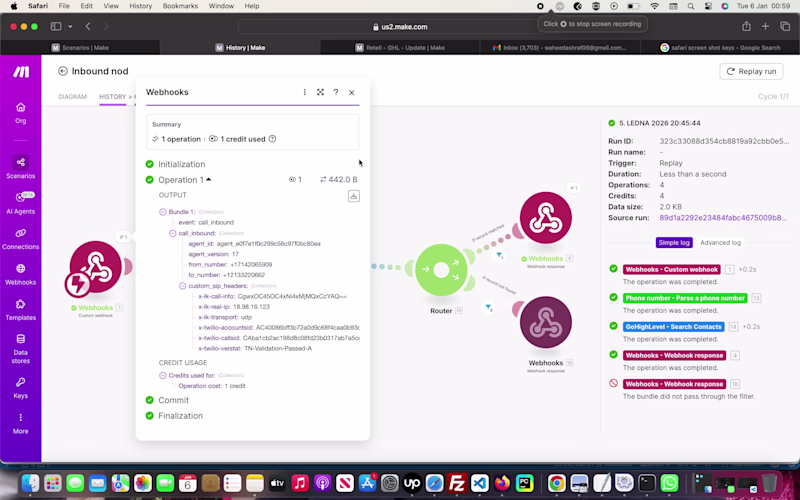This screenshot has width=800, height=500.
Task: Open GoHighLevel - Search Contacts log entry
Action: point(673,327)
